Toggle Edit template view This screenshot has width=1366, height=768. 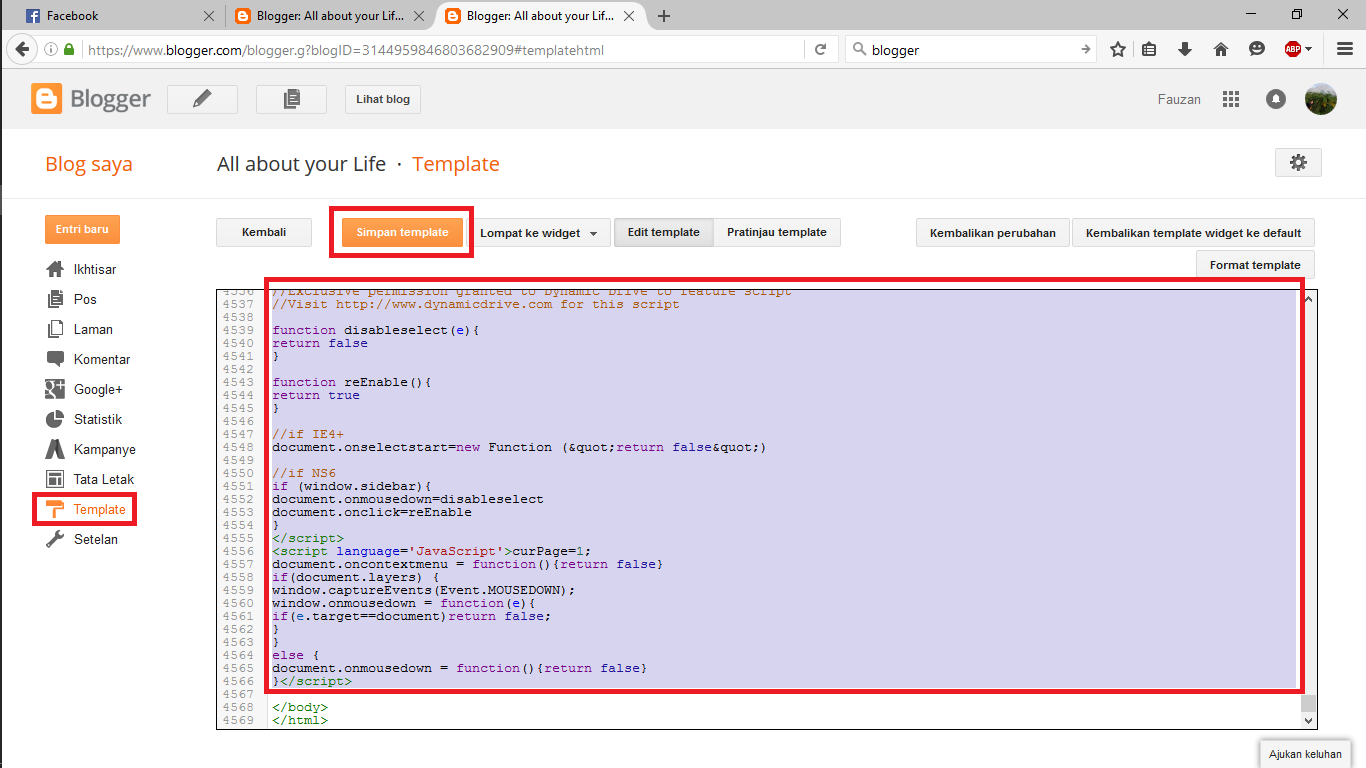663,232
